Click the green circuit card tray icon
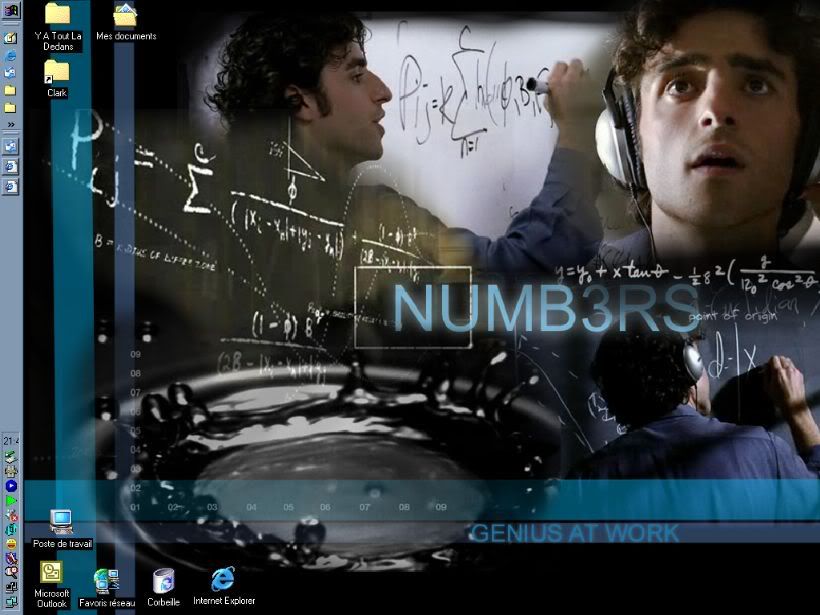The width and height of the screenshot is (820, 615). [11, 458]
